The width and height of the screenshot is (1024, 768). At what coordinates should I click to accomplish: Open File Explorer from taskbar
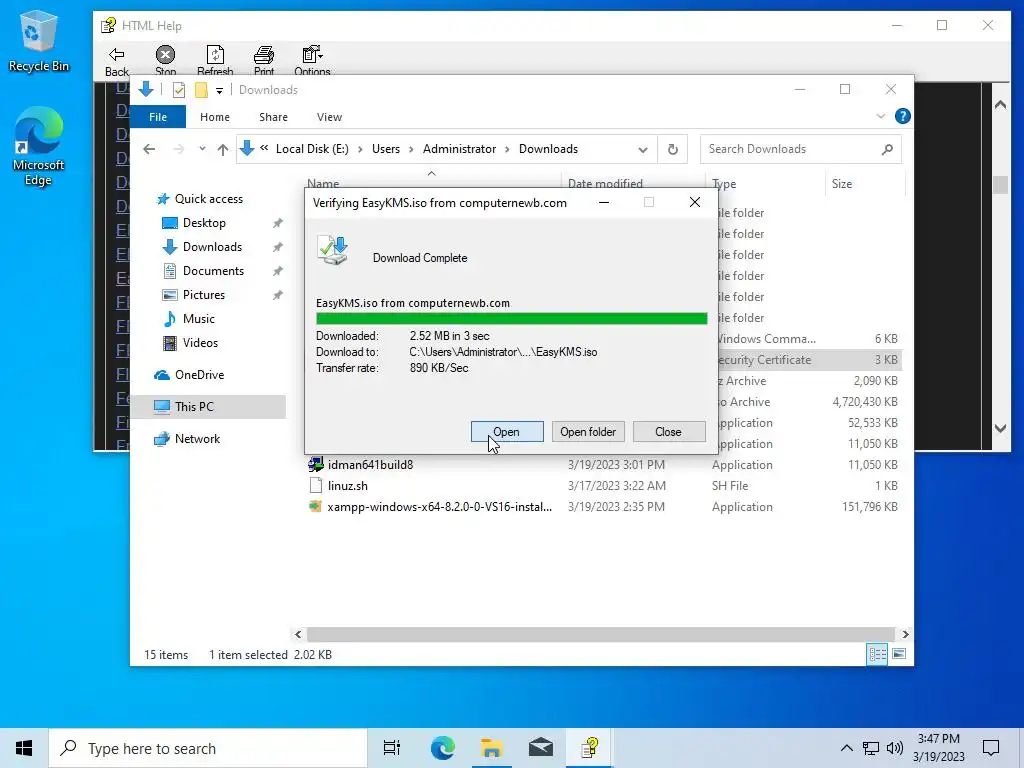pyautogui.click(x=491, y=748)
